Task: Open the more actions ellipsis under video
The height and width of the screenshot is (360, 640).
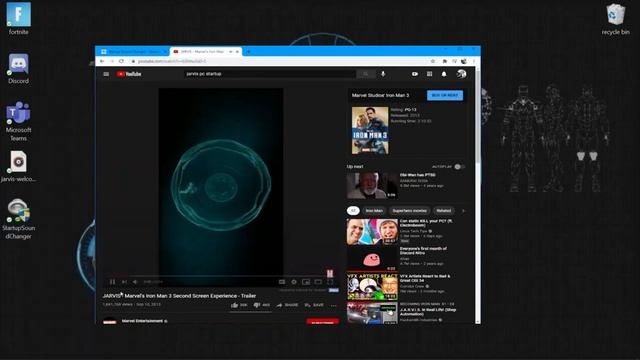Action: tap(333, 305)
